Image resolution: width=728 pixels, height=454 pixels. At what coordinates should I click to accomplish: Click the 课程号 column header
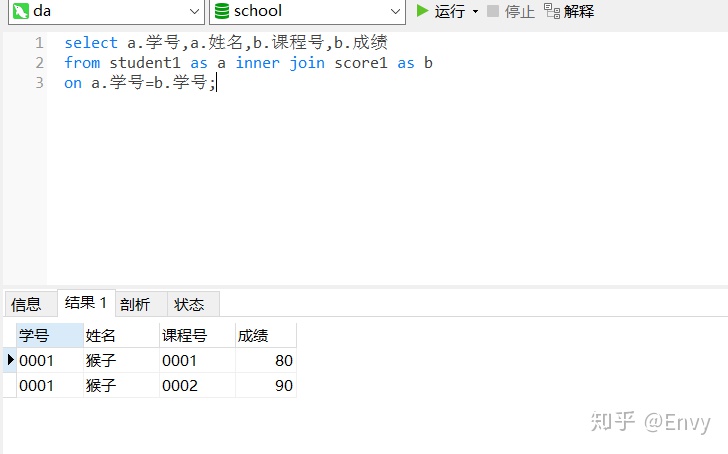(197, 335)
